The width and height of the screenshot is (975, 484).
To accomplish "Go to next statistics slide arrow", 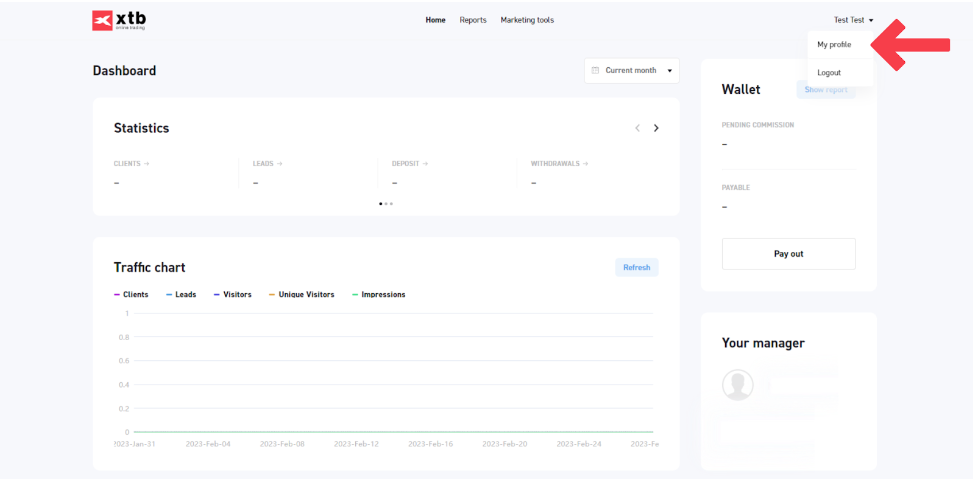I will (x=656, y=128).
